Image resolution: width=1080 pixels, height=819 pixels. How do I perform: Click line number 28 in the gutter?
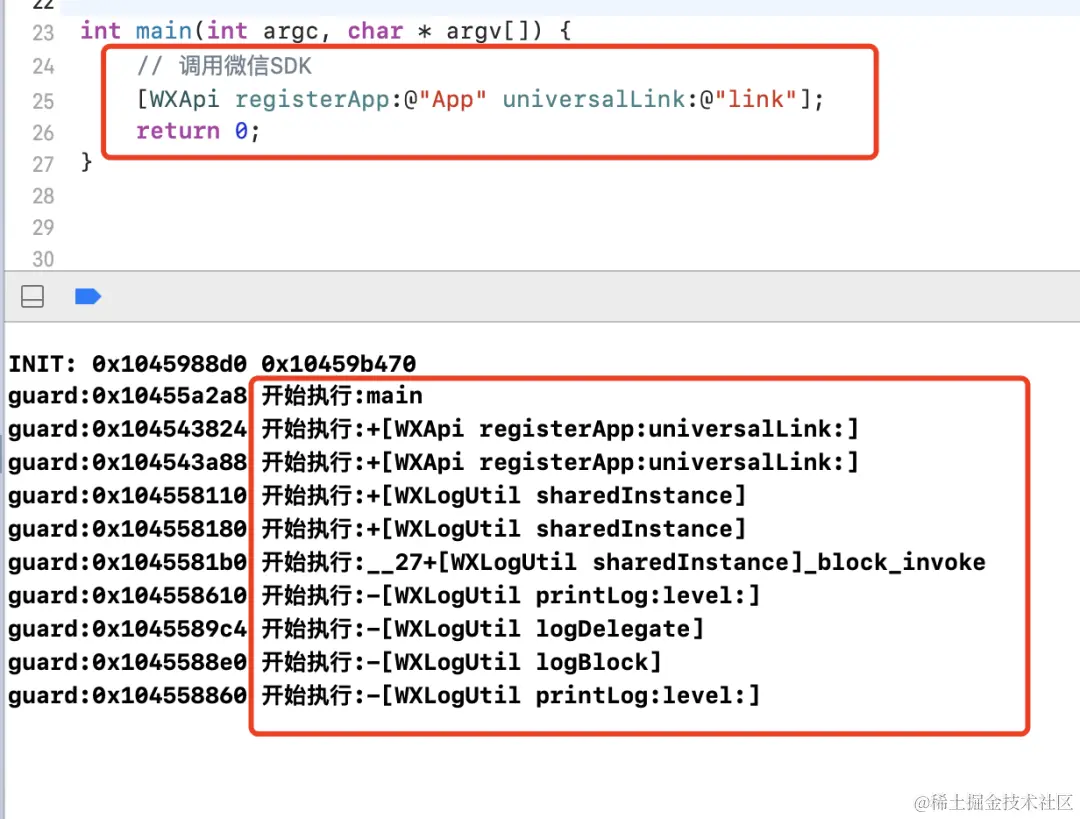click(43, 196)
